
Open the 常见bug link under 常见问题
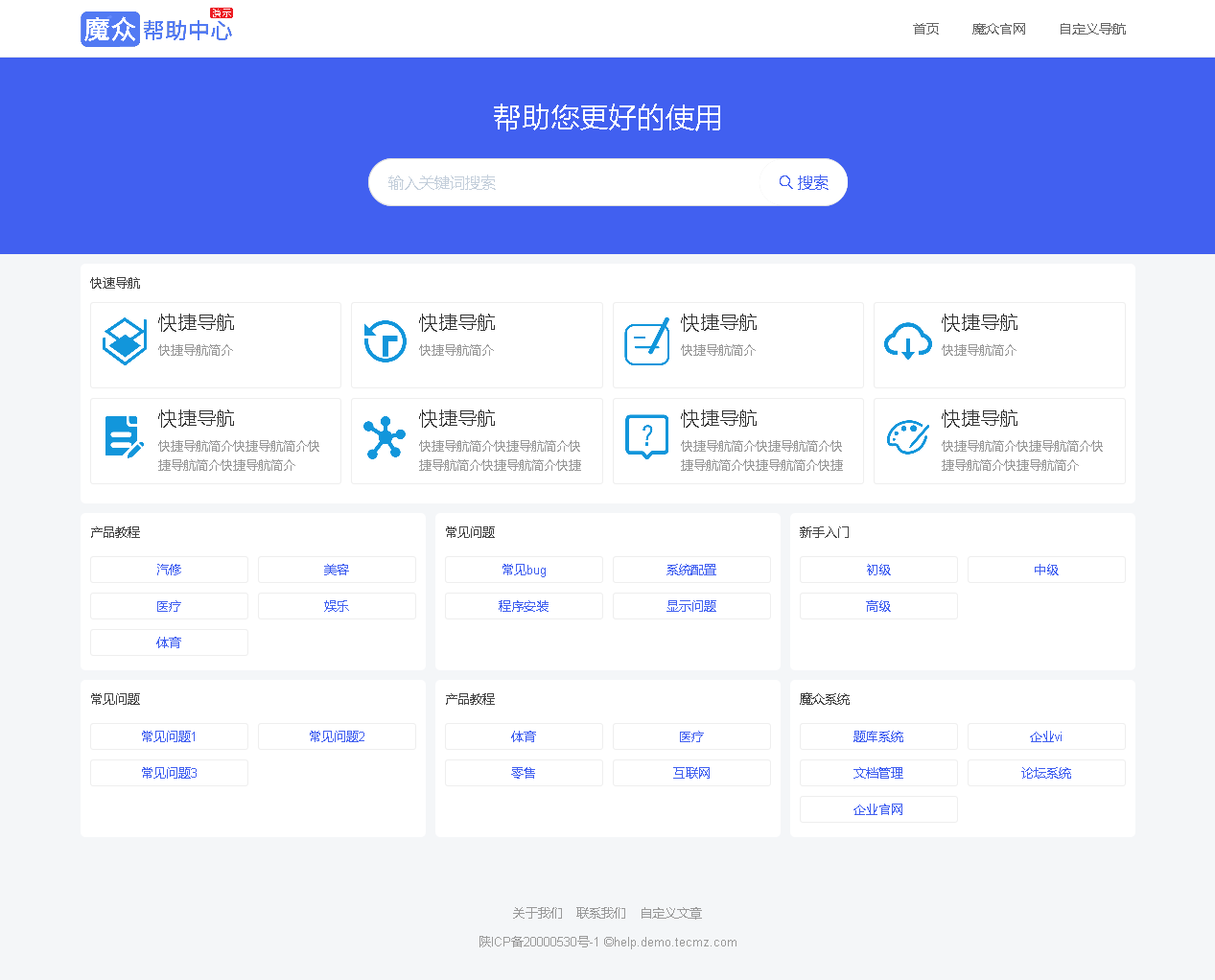524,569
